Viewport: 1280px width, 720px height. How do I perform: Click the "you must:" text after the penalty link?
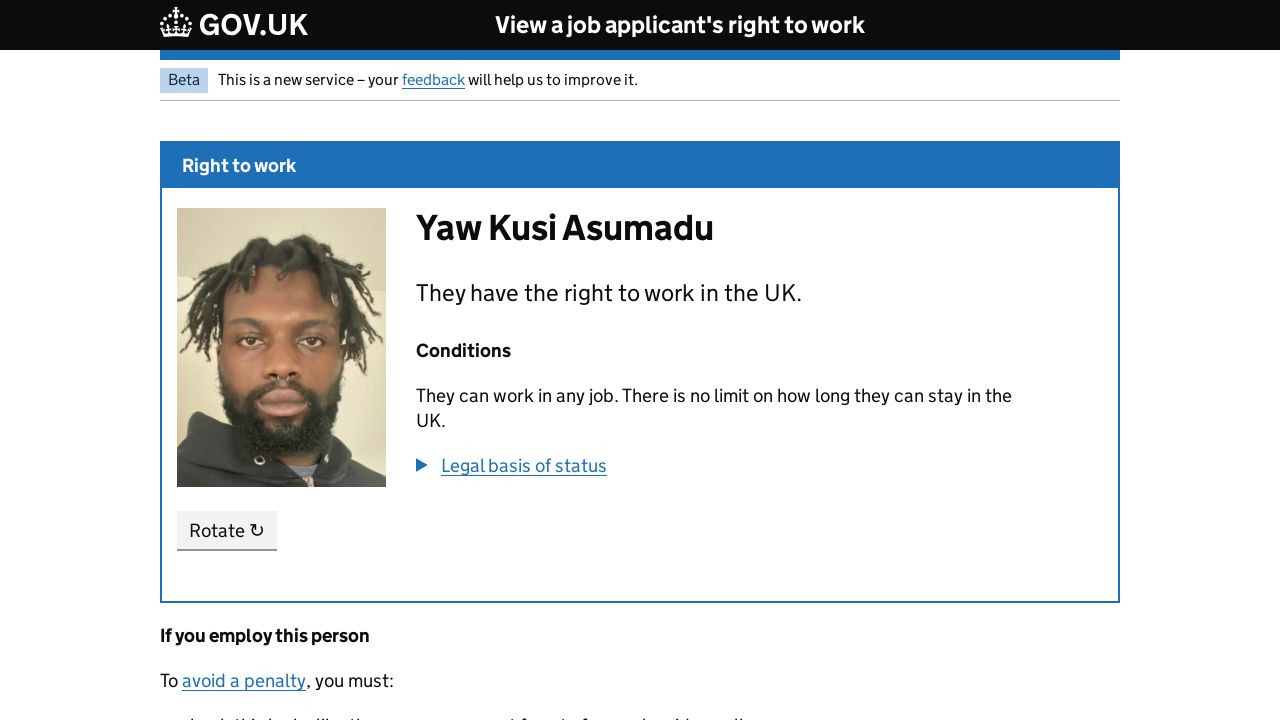(x=353, y=681)
